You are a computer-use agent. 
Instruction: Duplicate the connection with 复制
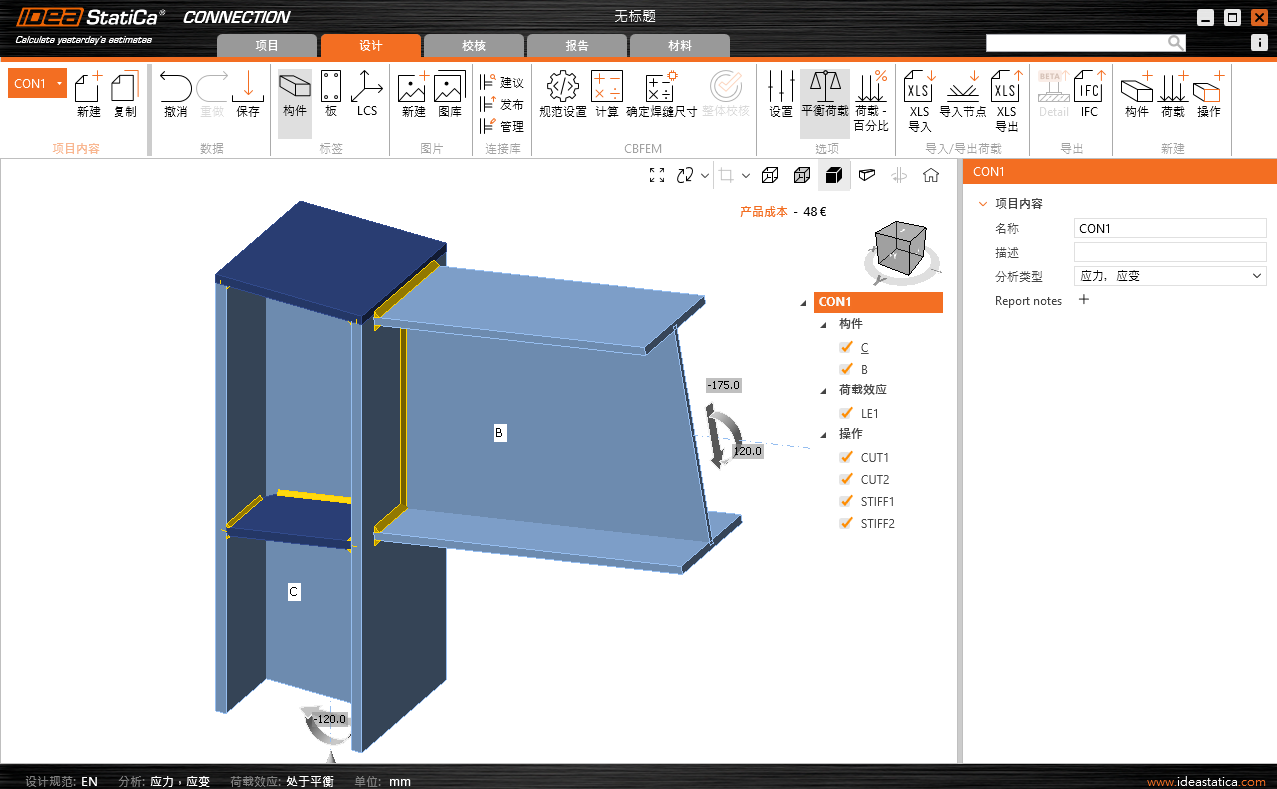(125, 95)
